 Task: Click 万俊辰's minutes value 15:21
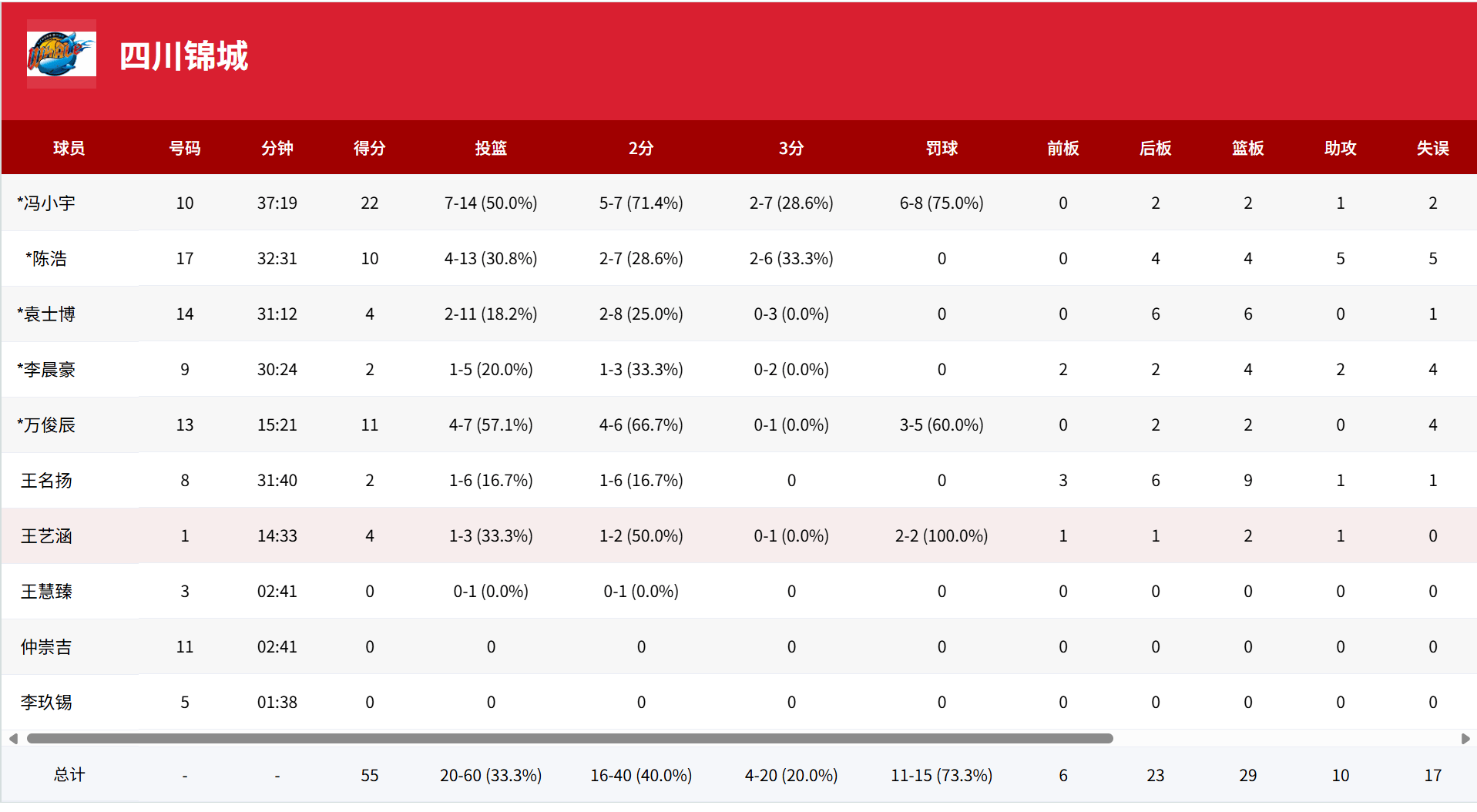[x=277, y=425]
